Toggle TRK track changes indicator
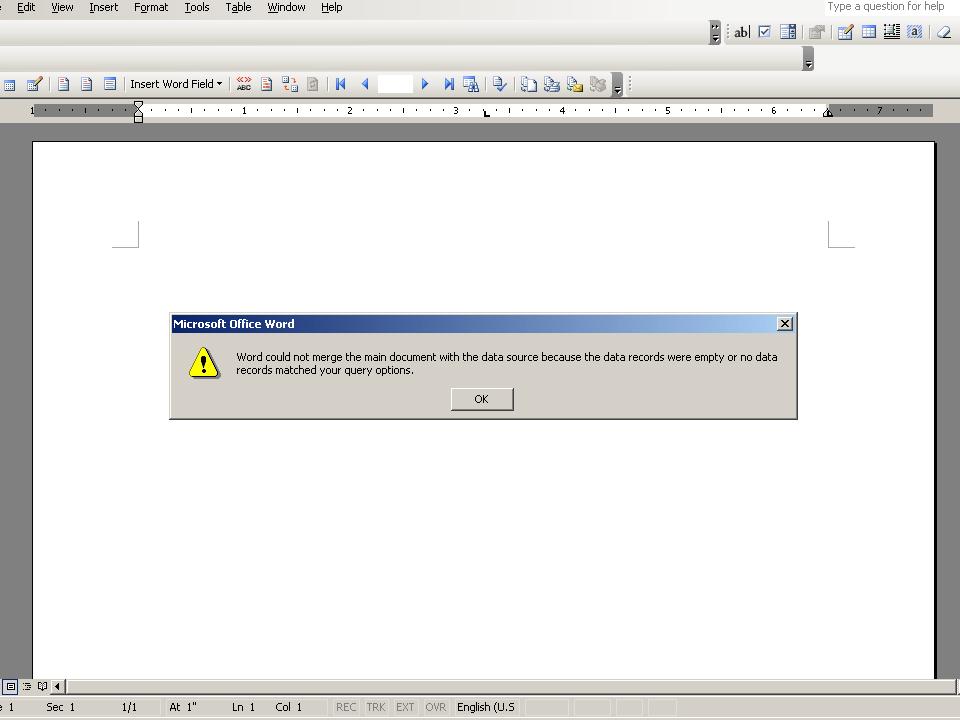Image resolution: width=960 pixels, height=720 pixels. [376, 707]
